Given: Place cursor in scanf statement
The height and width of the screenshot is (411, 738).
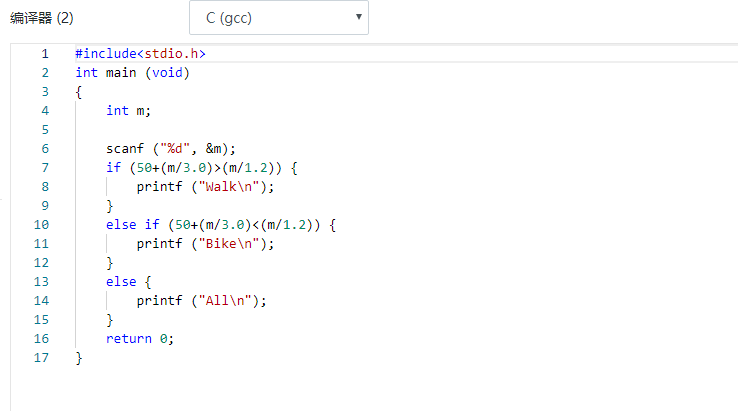Looking at the screenshot, I should click(x=170, y=149).
